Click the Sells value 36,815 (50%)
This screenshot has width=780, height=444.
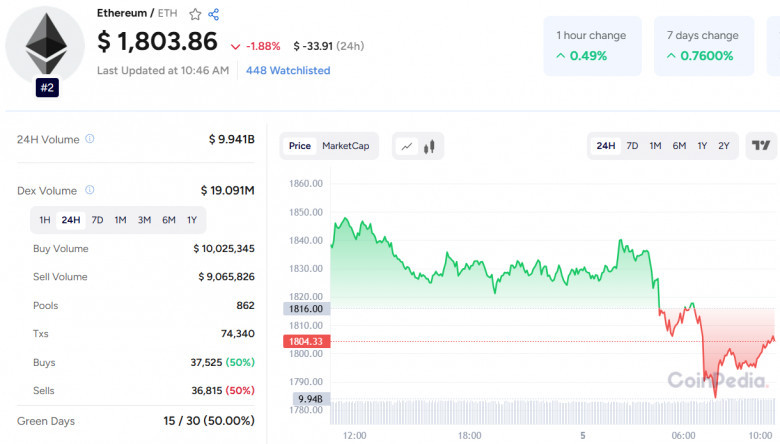pos(223,391)
